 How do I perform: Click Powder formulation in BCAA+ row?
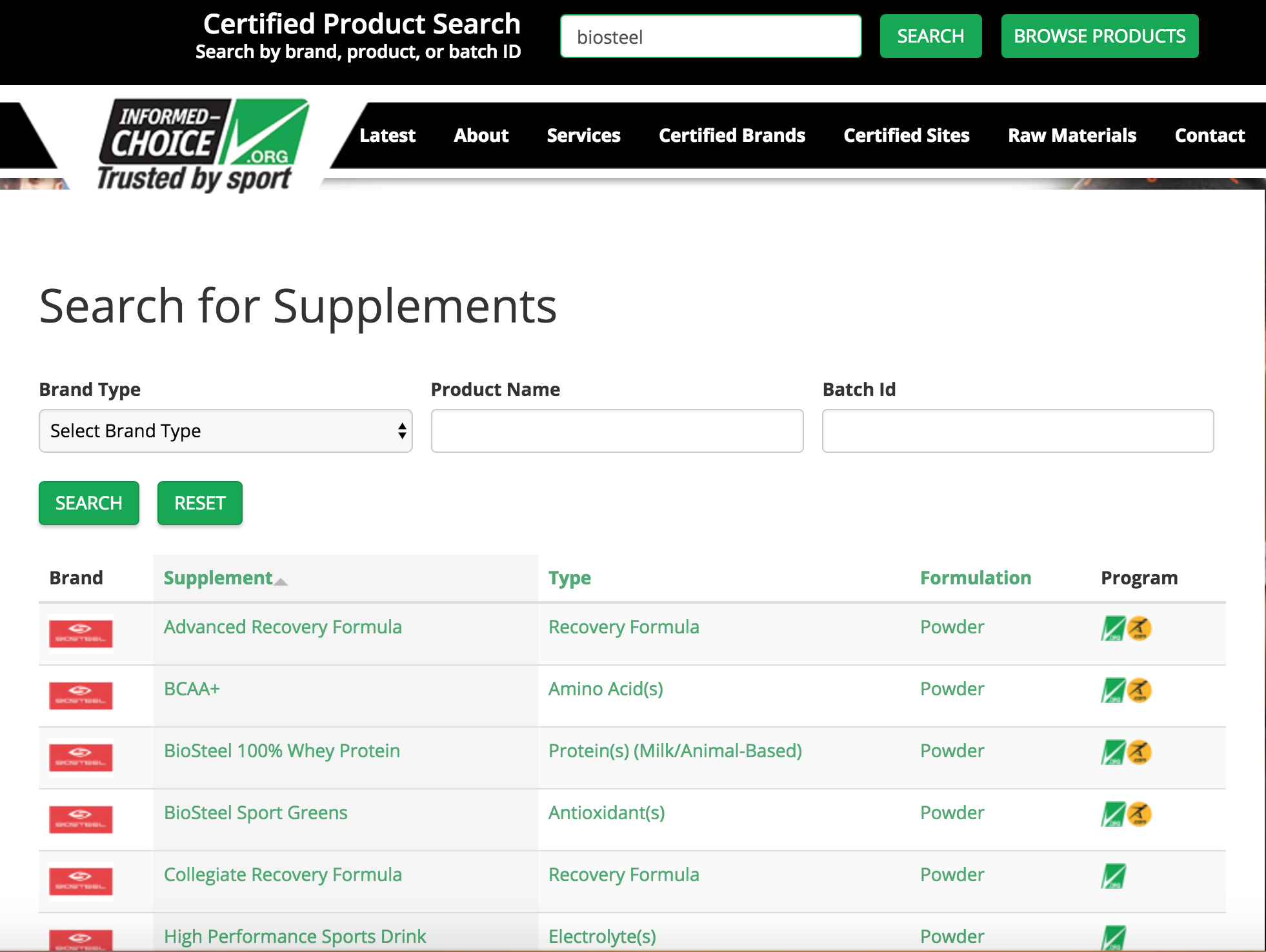952,689
